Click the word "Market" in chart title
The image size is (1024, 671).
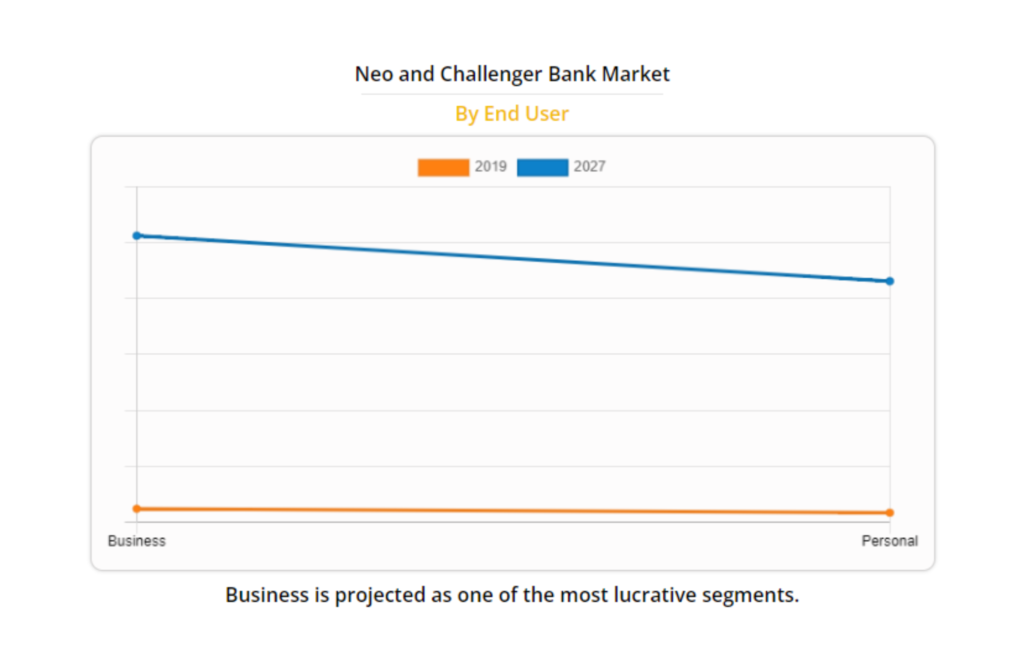pyautogui.click(x=636, y=74)
